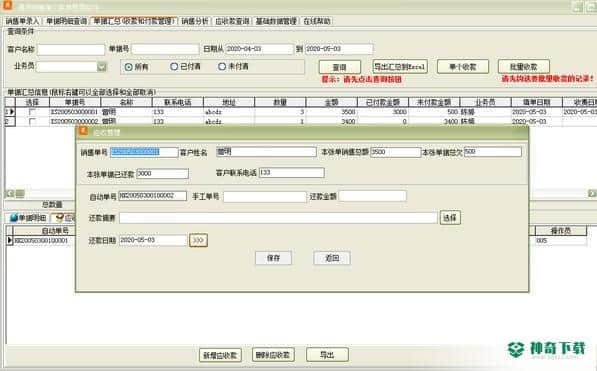Switch to the 单据明细查询 tab
597x371 pixels.
click(x=67, y=21)
